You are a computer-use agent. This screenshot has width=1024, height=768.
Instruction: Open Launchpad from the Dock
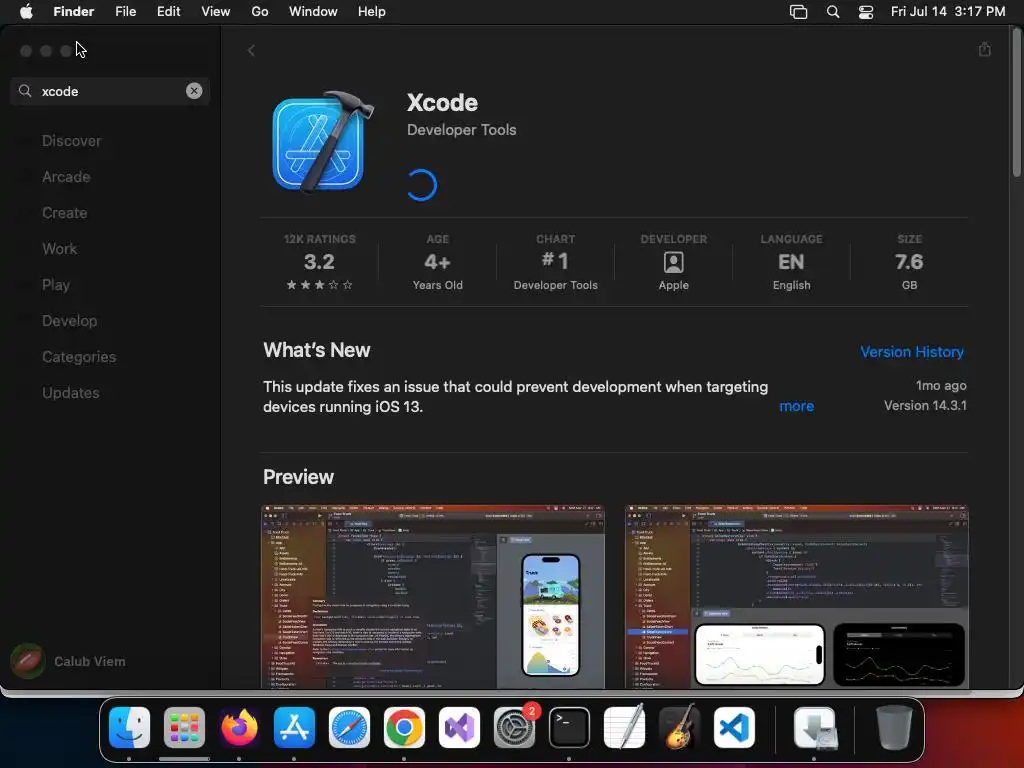(184, 727)
